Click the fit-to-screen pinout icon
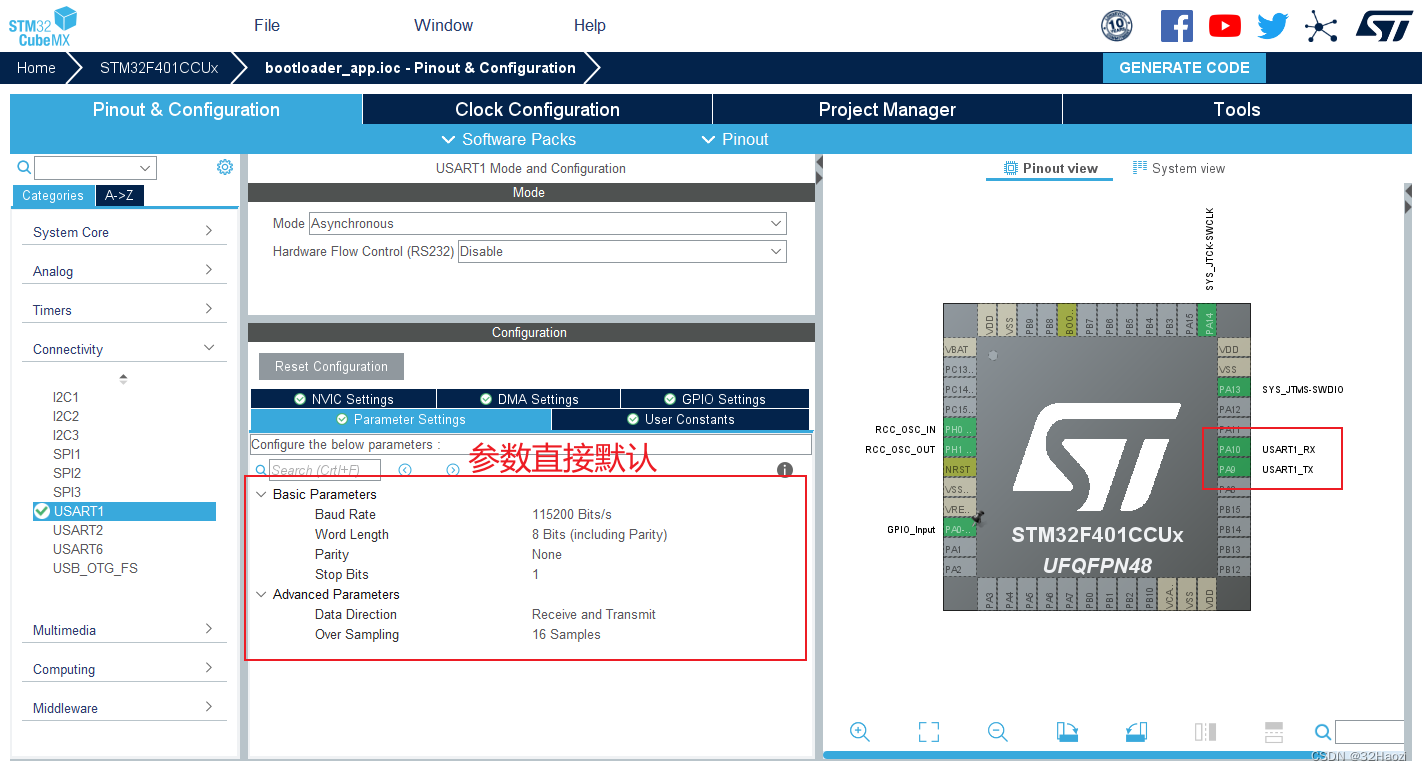 929,732
